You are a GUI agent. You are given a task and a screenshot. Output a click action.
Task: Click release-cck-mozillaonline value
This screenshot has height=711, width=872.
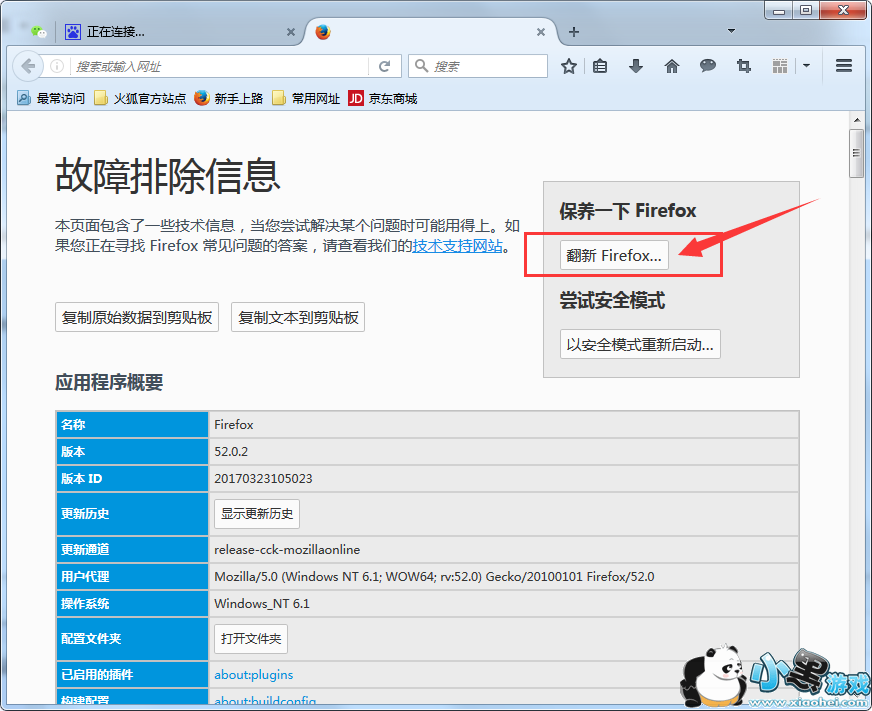[287, 549]
